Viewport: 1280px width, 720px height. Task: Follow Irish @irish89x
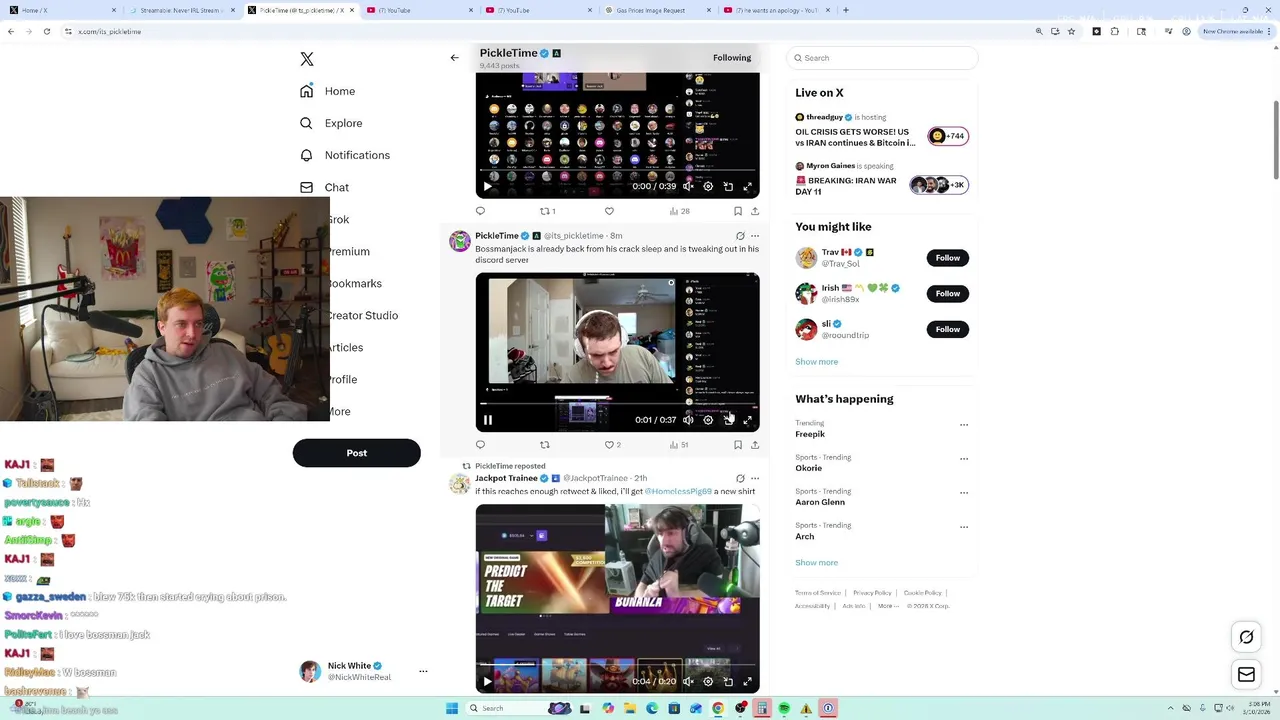coord(948,293)
